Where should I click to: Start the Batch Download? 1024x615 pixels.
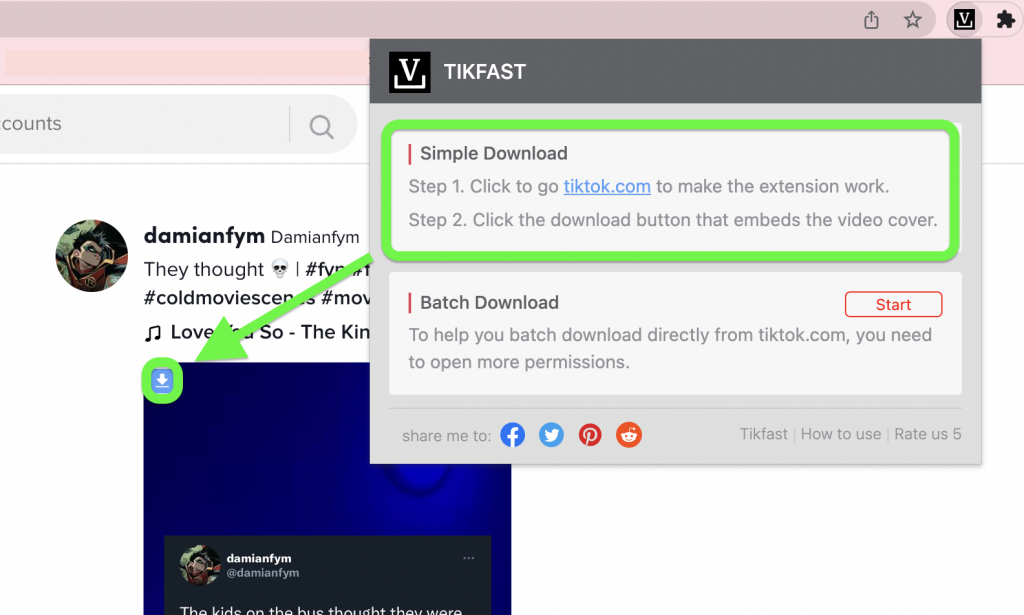pos(893,304)
